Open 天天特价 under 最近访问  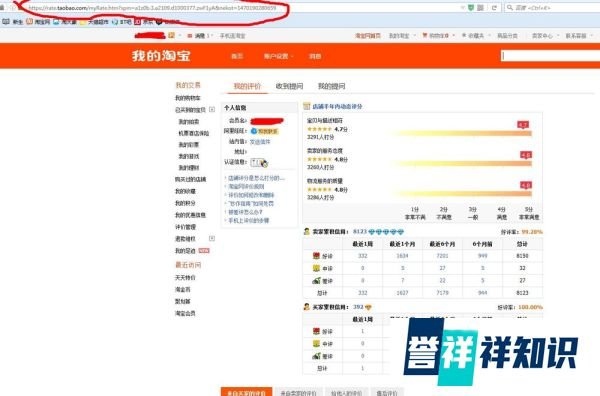point(185,277)
